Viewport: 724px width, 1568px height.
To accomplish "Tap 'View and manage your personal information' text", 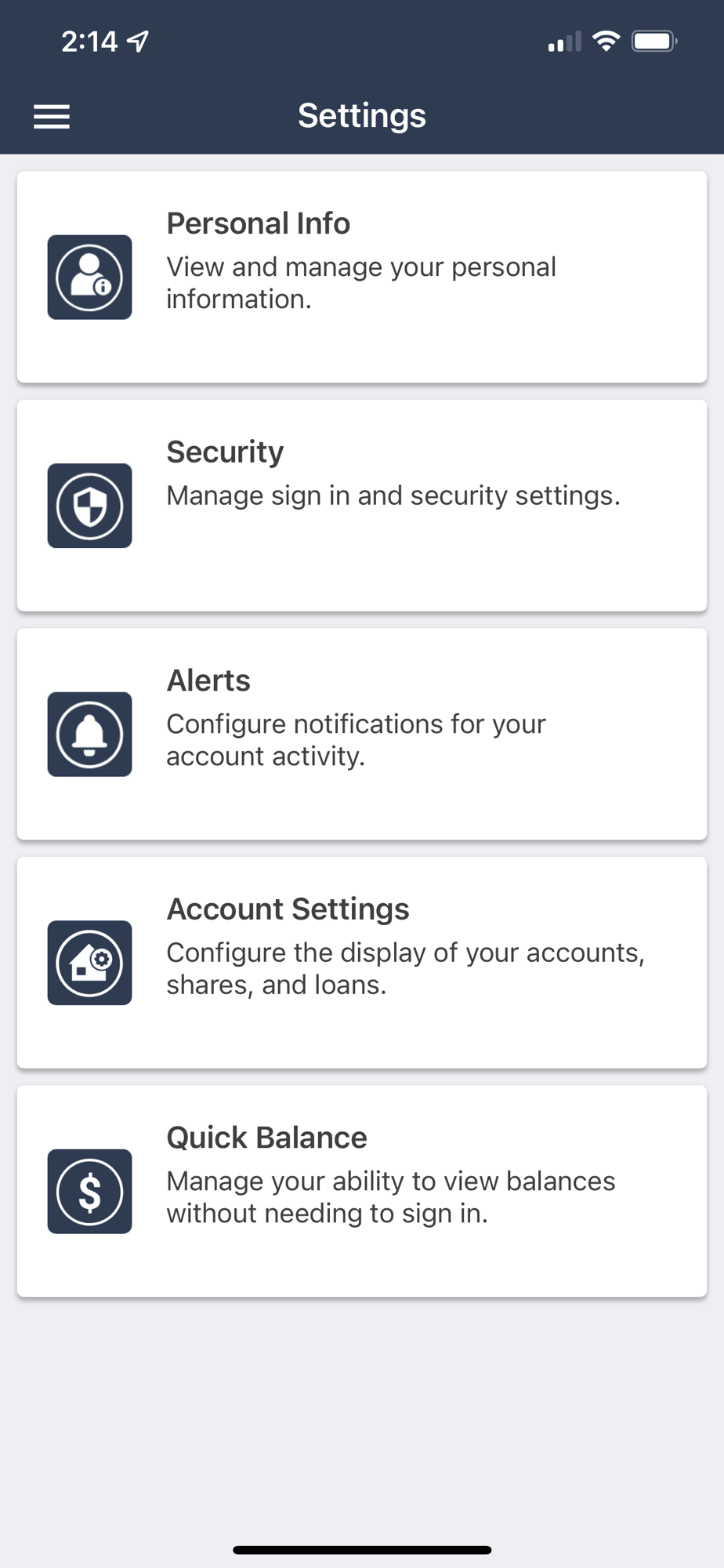I will [360, 283].
